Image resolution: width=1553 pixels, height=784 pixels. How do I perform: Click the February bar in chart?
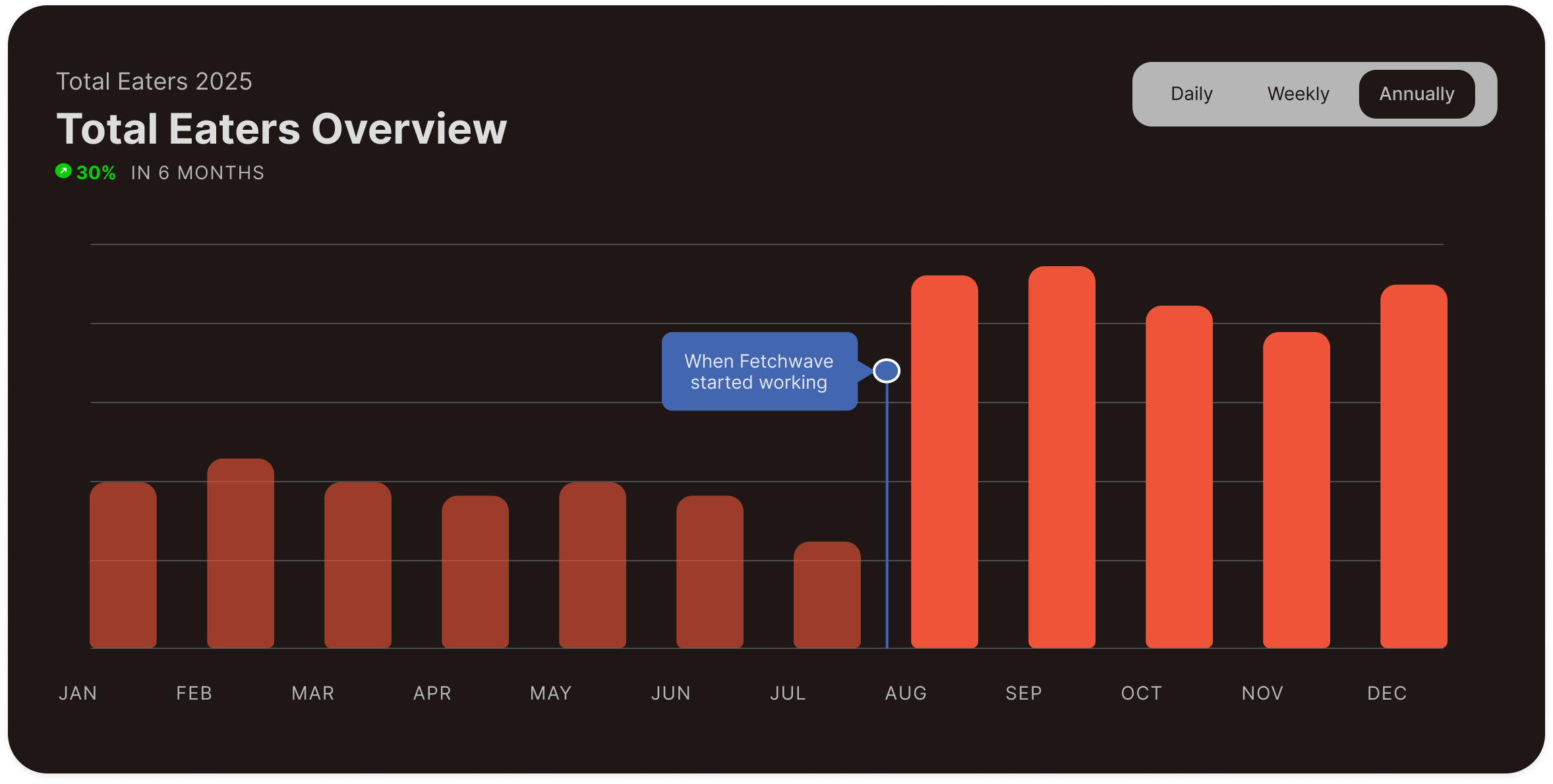(x=241, y=553)
